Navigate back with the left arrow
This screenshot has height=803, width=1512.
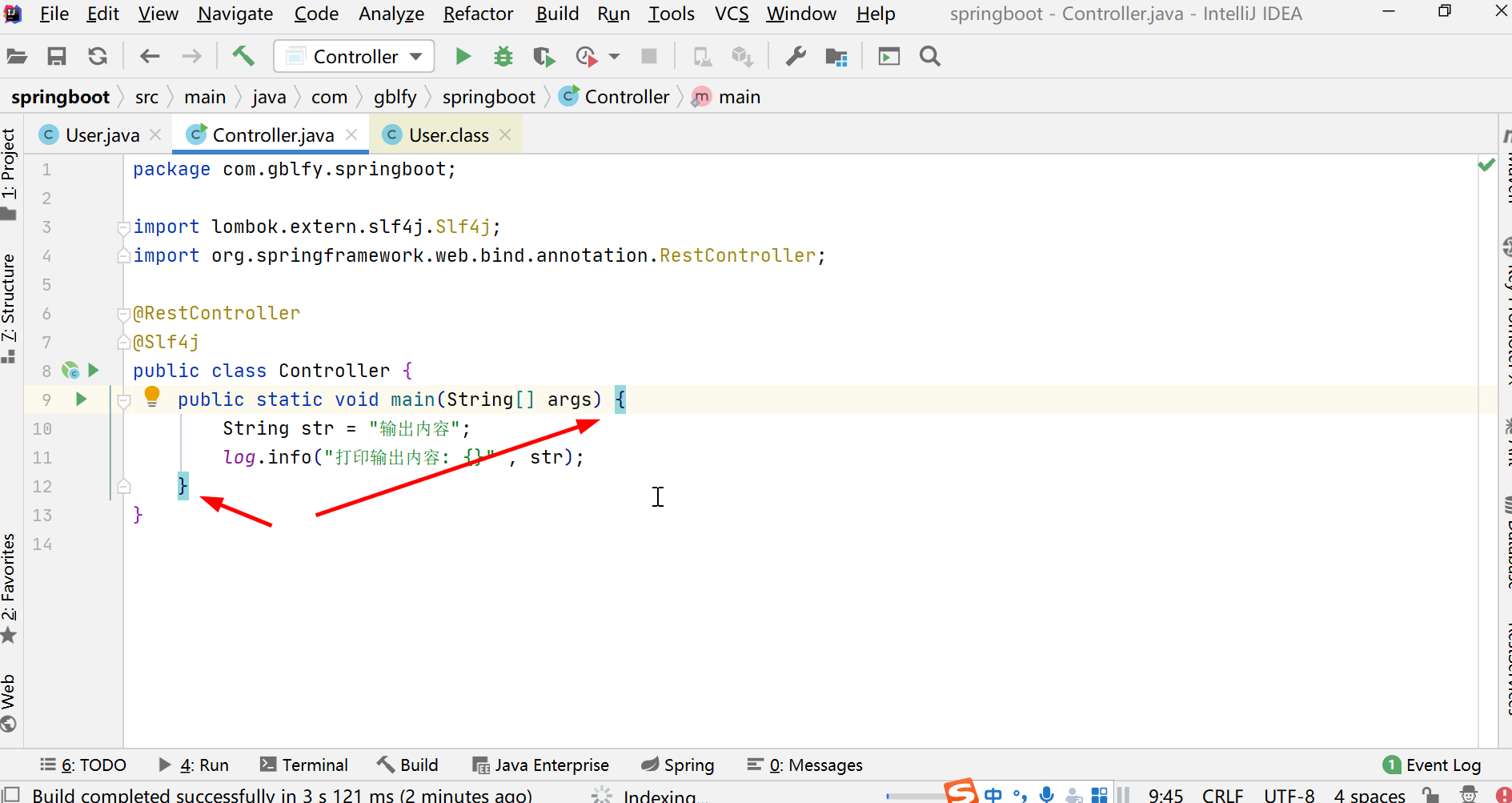[x=150, y=56]
